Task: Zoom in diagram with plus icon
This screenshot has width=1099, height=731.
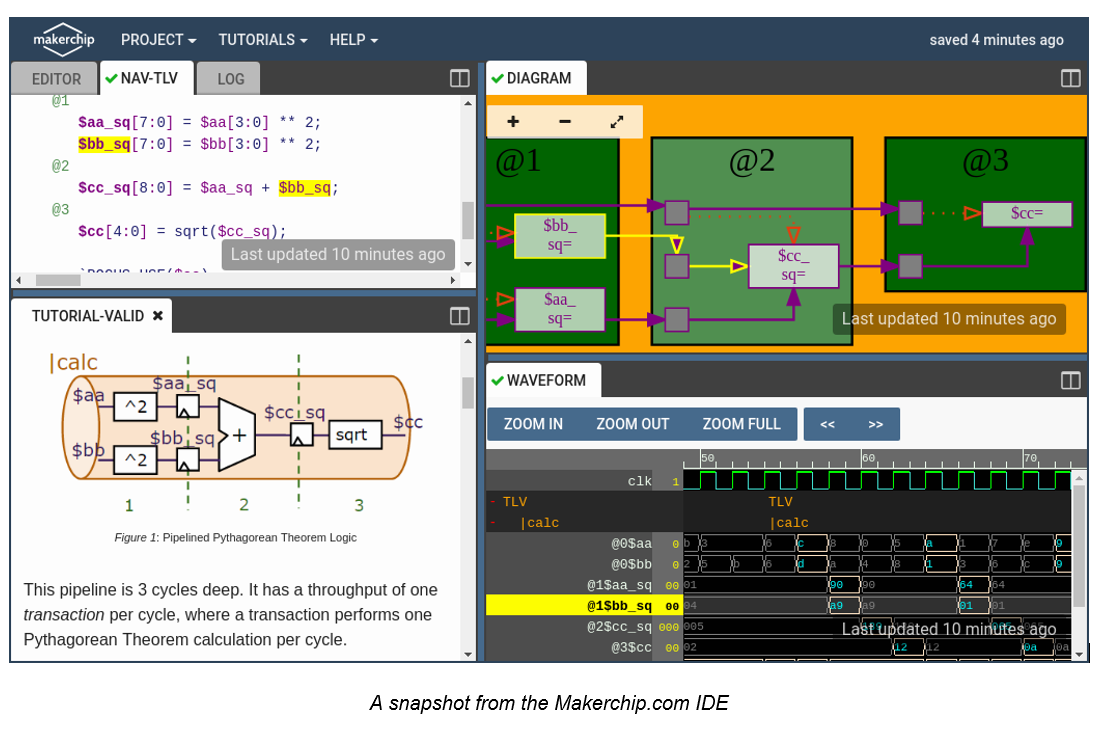Action: coord(513,122)
